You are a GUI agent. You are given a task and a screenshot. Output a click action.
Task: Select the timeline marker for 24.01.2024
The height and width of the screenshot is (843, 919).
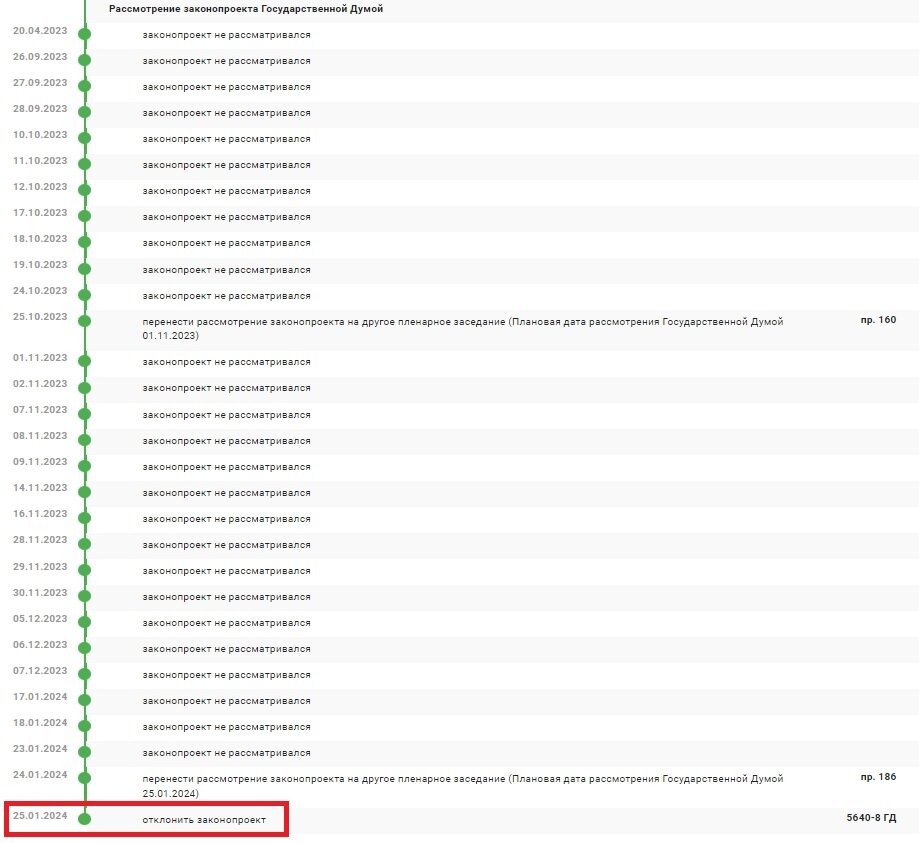[84, 778]
